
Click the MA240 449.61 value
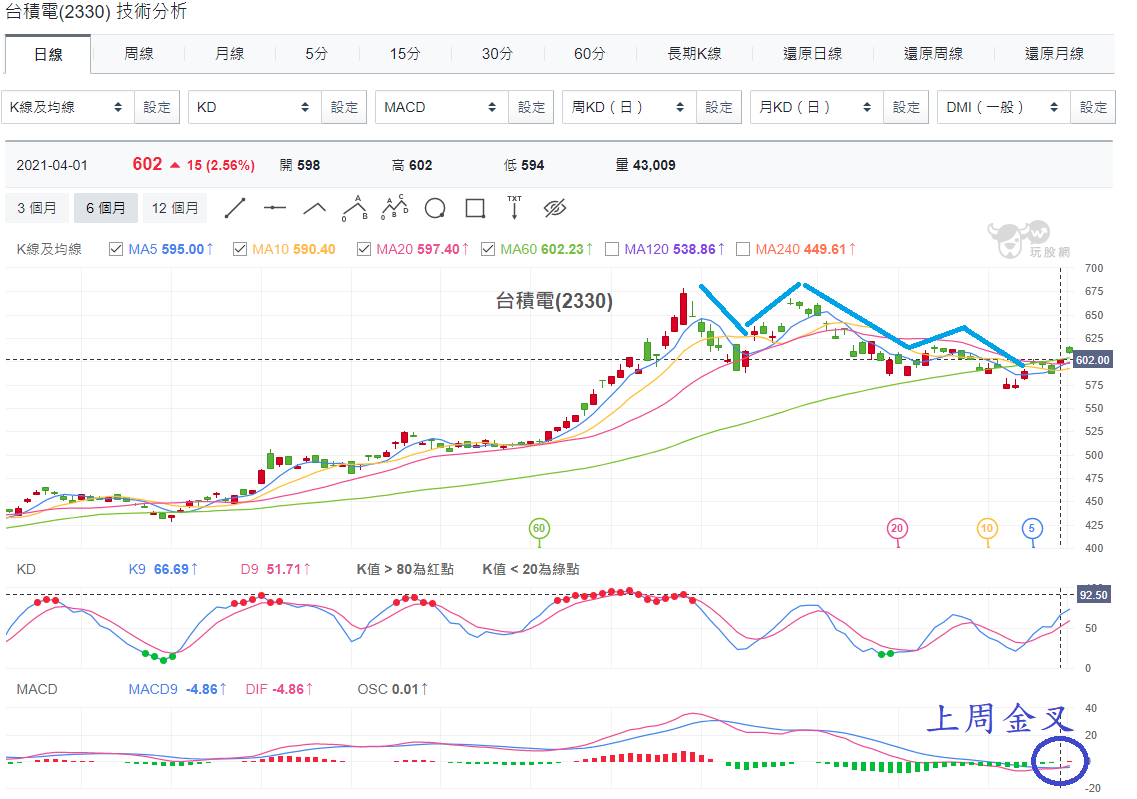coord(806,249)
